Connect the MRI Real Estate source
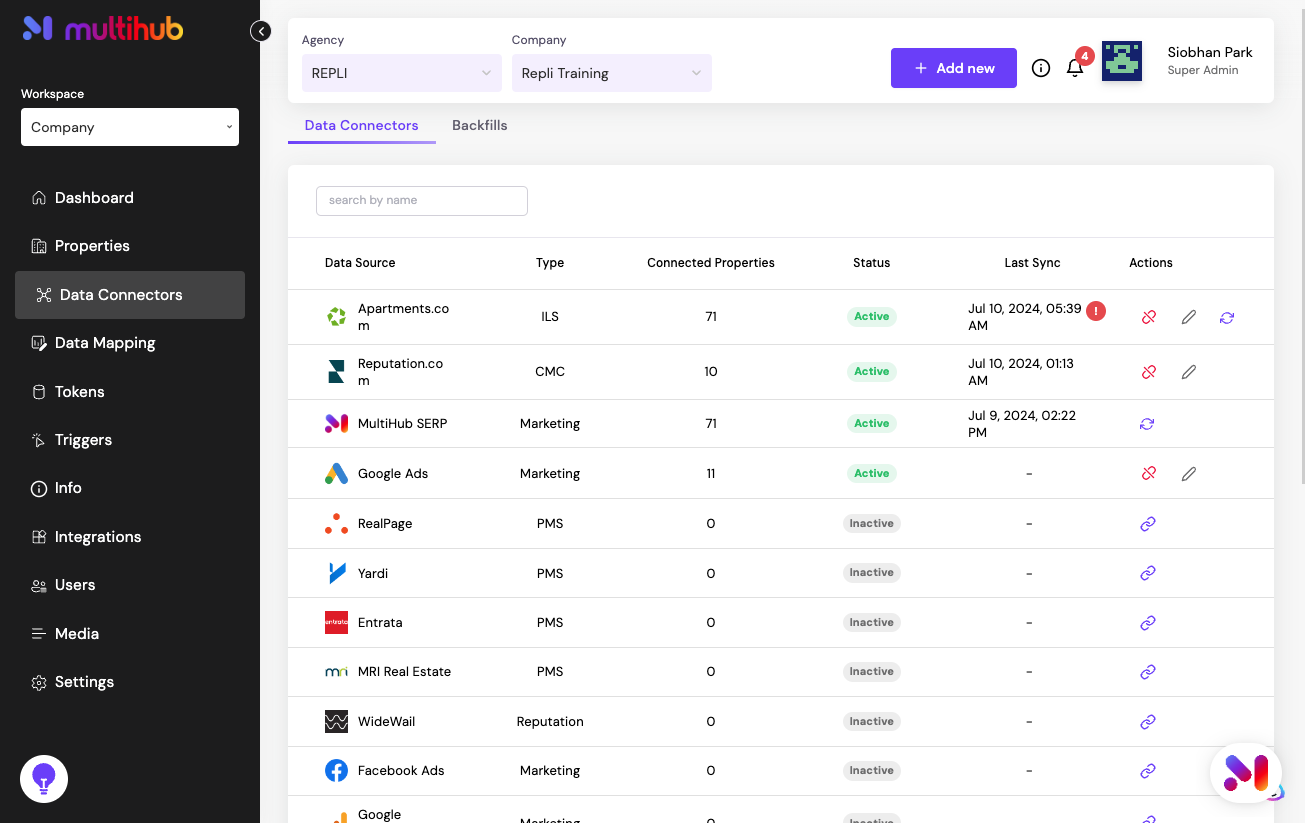Viewport: 1305px width, 823px height. pos(1148,672)
